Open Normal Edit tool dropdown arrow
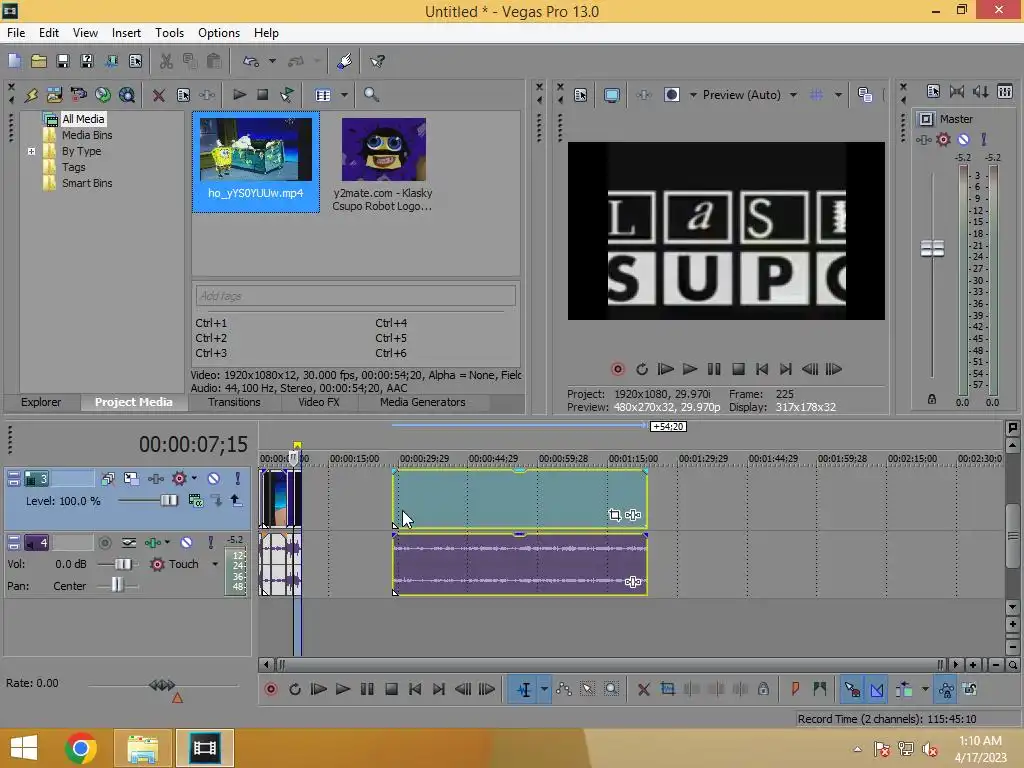 (x=544, y=689)
